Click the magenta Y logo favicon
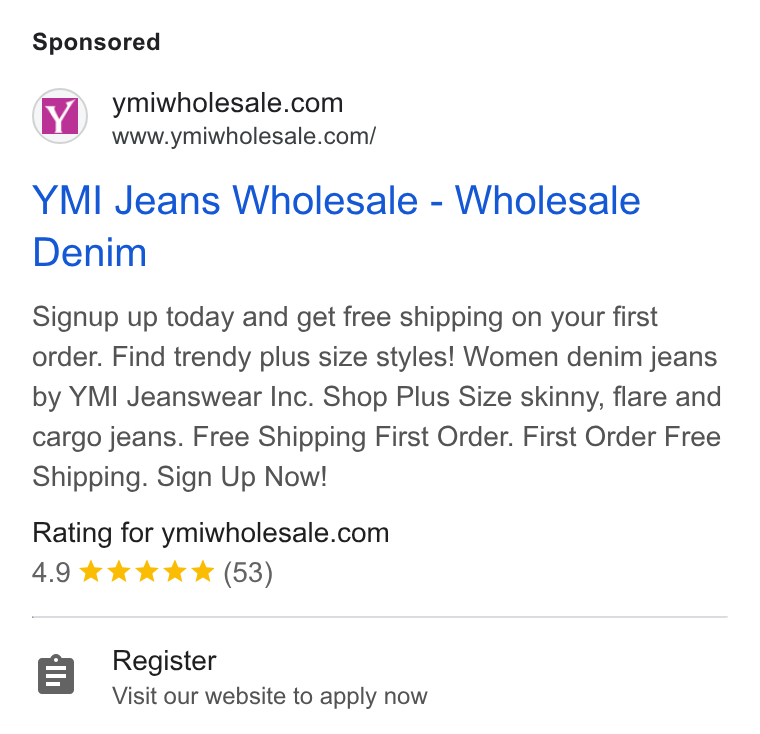760x734 pixels. (60, 116)
